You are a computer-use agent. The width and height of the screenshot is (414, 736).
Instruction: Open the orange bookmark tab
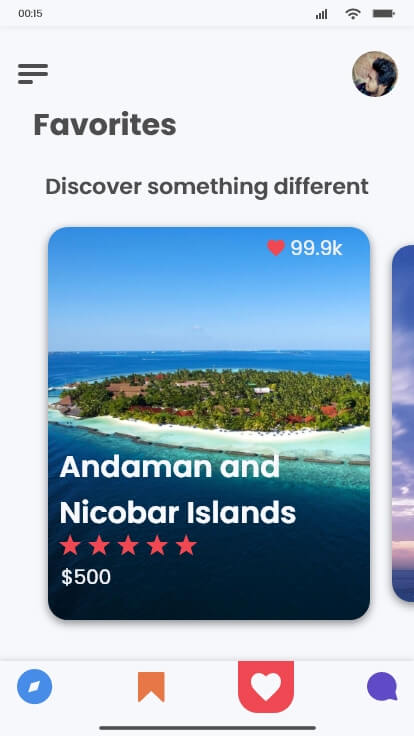point(151,687)
